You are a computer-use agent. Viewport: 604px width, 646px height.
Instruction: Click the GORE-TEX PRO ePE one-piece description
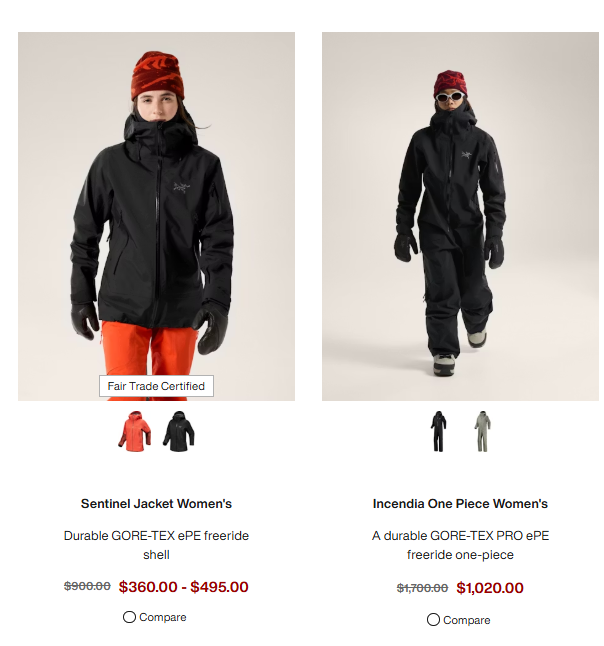[460, 545]
